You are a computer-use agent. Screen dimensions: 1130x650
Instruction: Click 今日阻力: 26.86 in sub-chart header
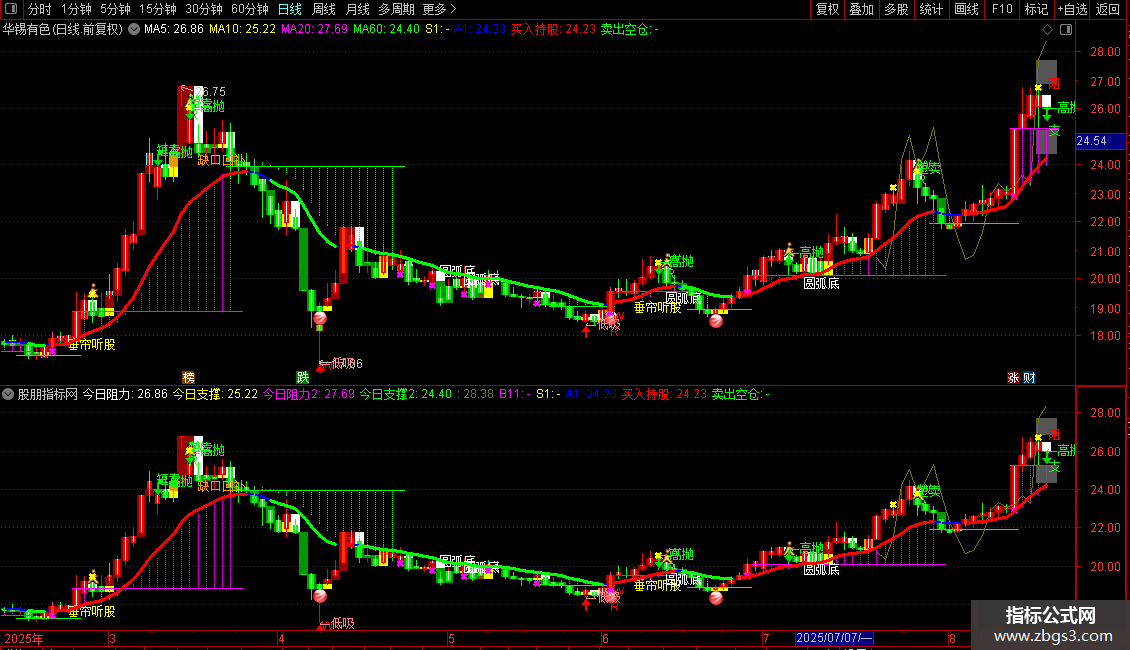coord(125,394)
